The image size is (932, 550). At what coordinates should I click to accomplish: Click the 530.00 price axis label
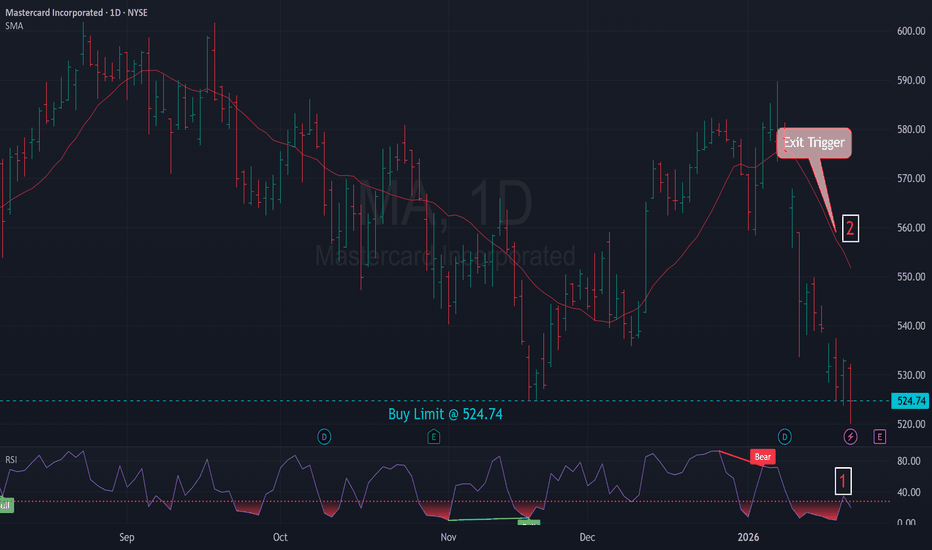pos(911,375)
